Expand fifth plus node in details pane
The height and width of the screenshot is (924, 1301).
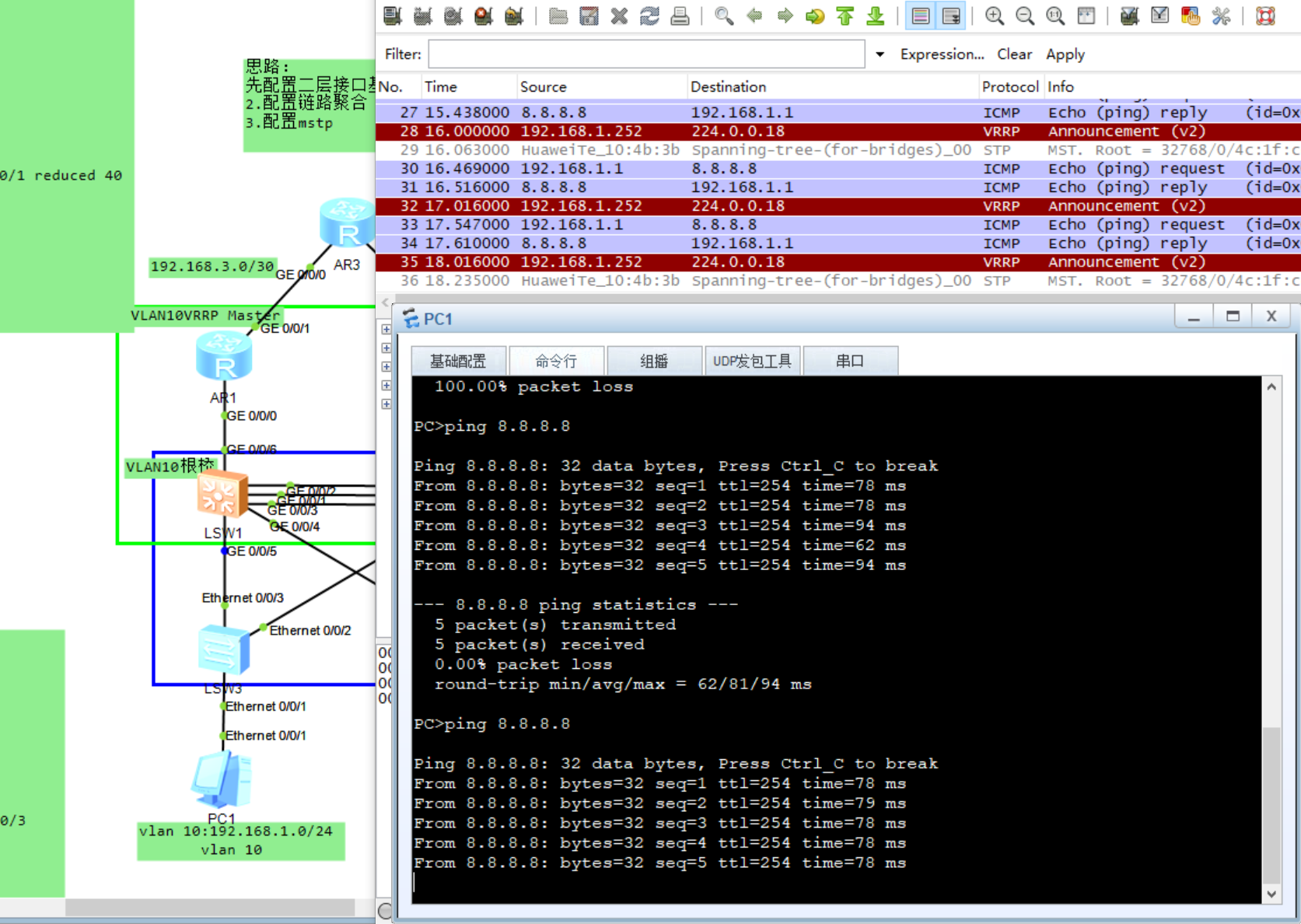[x=386, y=404]
